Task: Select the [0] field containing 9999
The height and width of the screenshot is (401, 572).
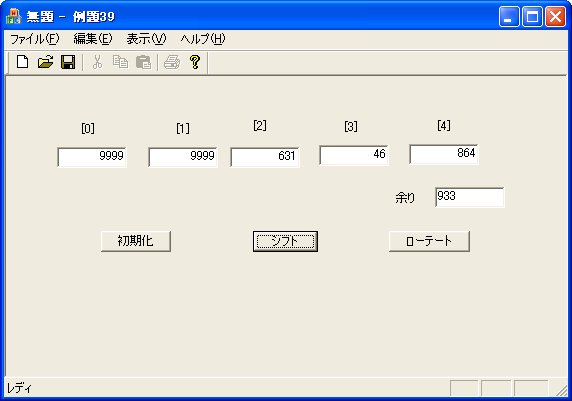Action: pos(92,157)
